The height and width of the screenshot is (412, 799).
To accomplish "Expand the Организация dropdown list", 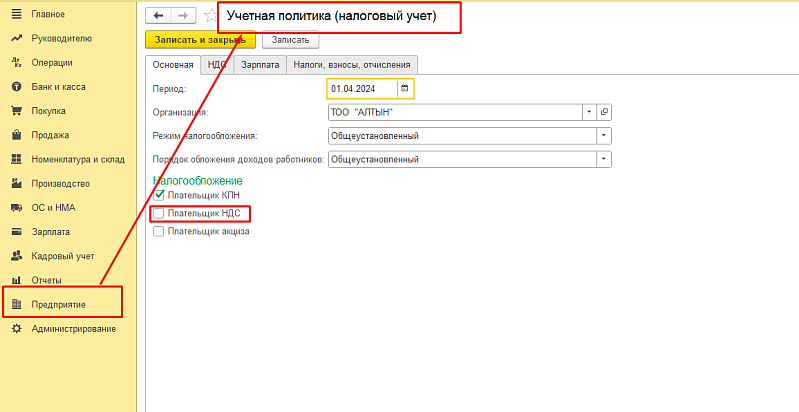I will pyautogui.click(x=590, y=112).
